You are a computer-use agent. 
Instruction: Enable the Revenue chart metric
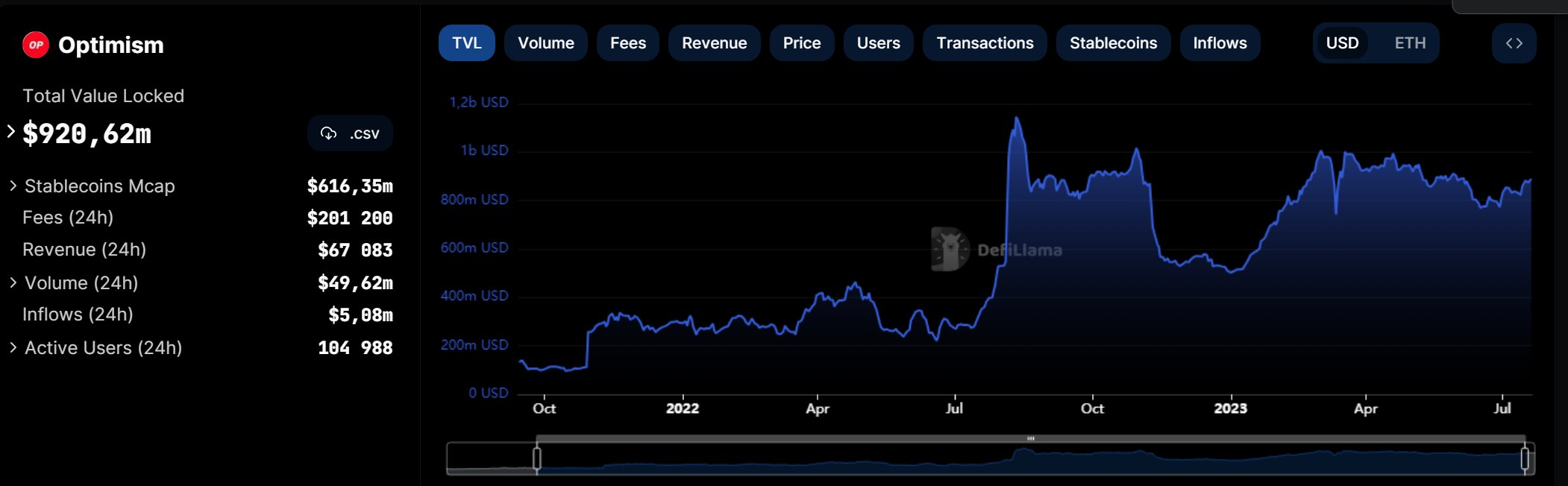point(714,43)
